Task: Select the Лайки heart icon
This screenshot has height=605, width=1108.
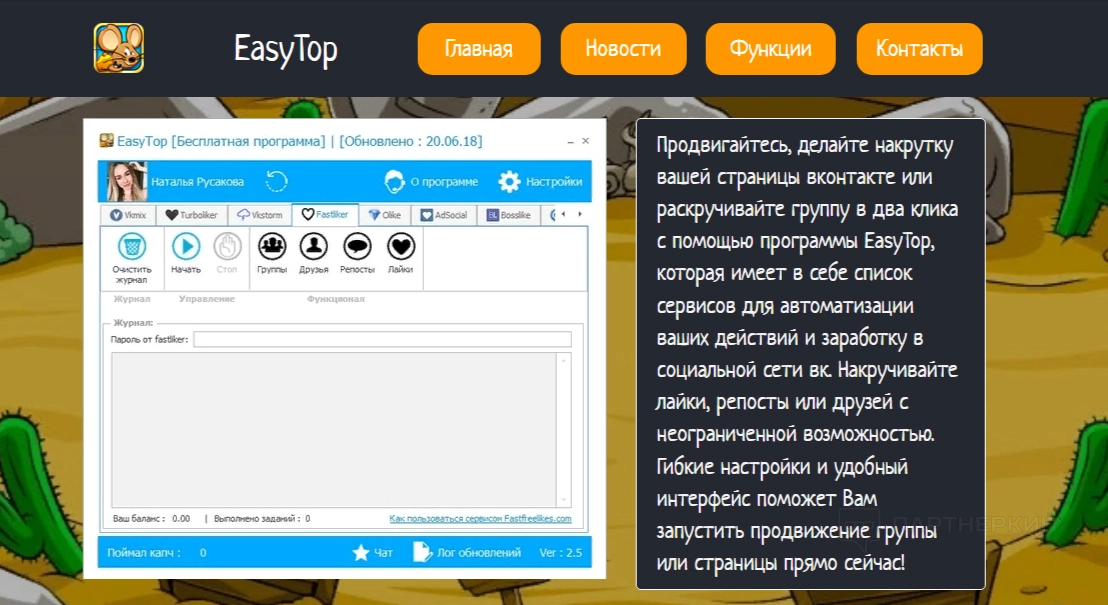Action: (401, 247)
